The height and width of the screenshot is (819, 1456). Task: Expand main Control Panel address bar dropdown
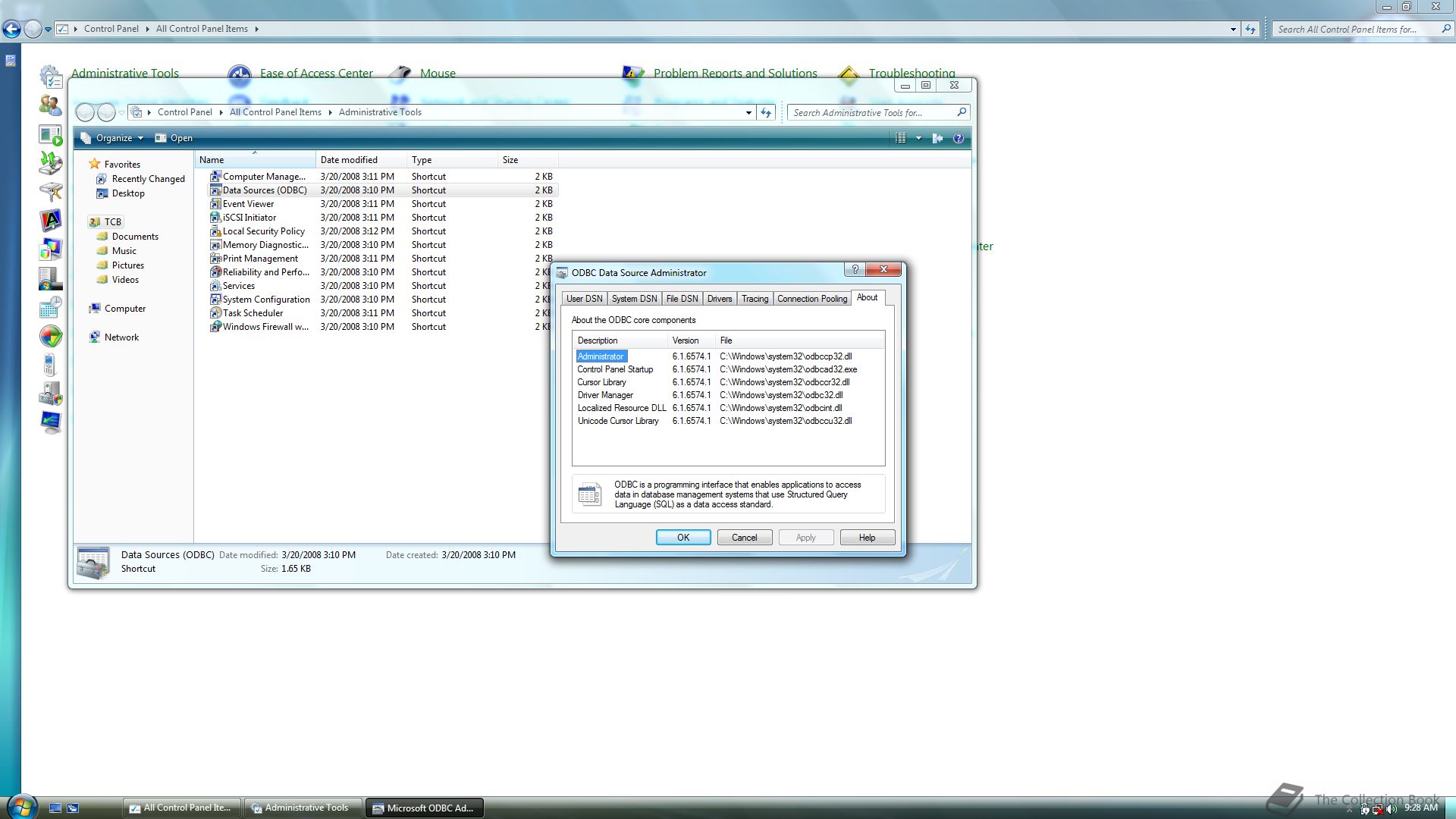tap(1233, 30)
